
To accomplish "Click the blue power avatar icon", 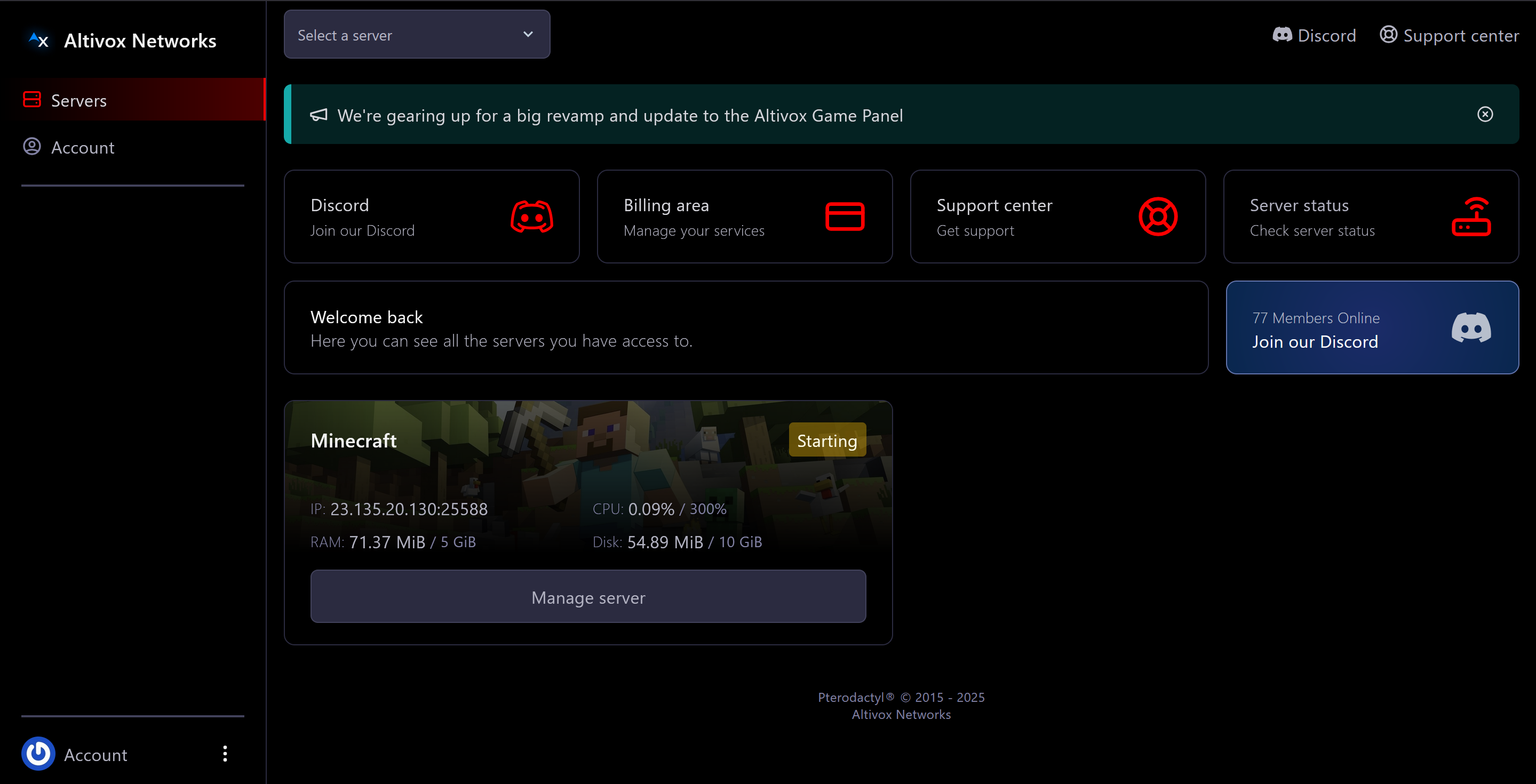I will click(x=38, y=754).
